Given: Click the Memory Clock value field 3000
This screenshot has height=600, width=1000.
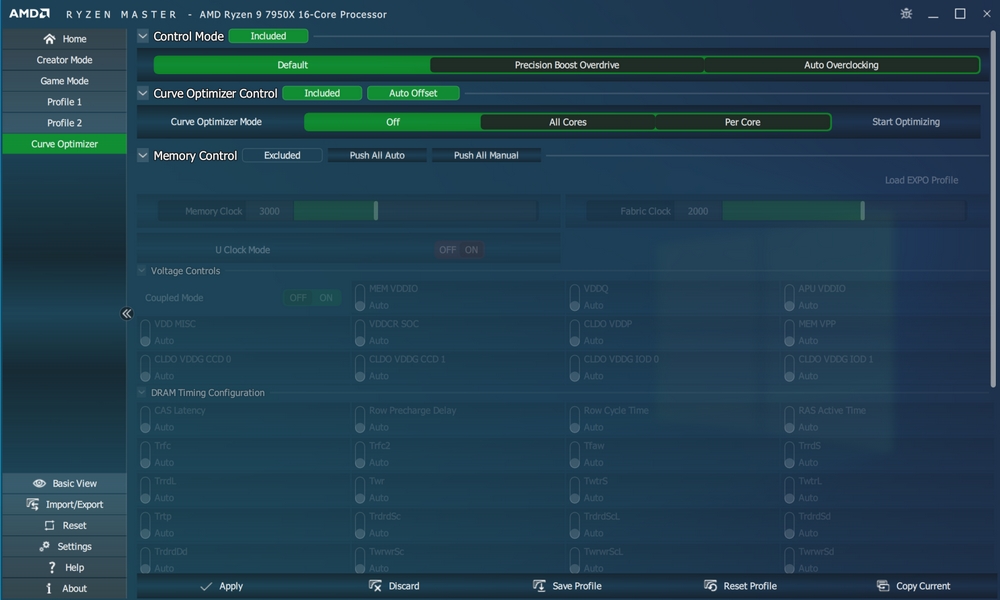Looking at the screenshot, I should coord(269,211).
